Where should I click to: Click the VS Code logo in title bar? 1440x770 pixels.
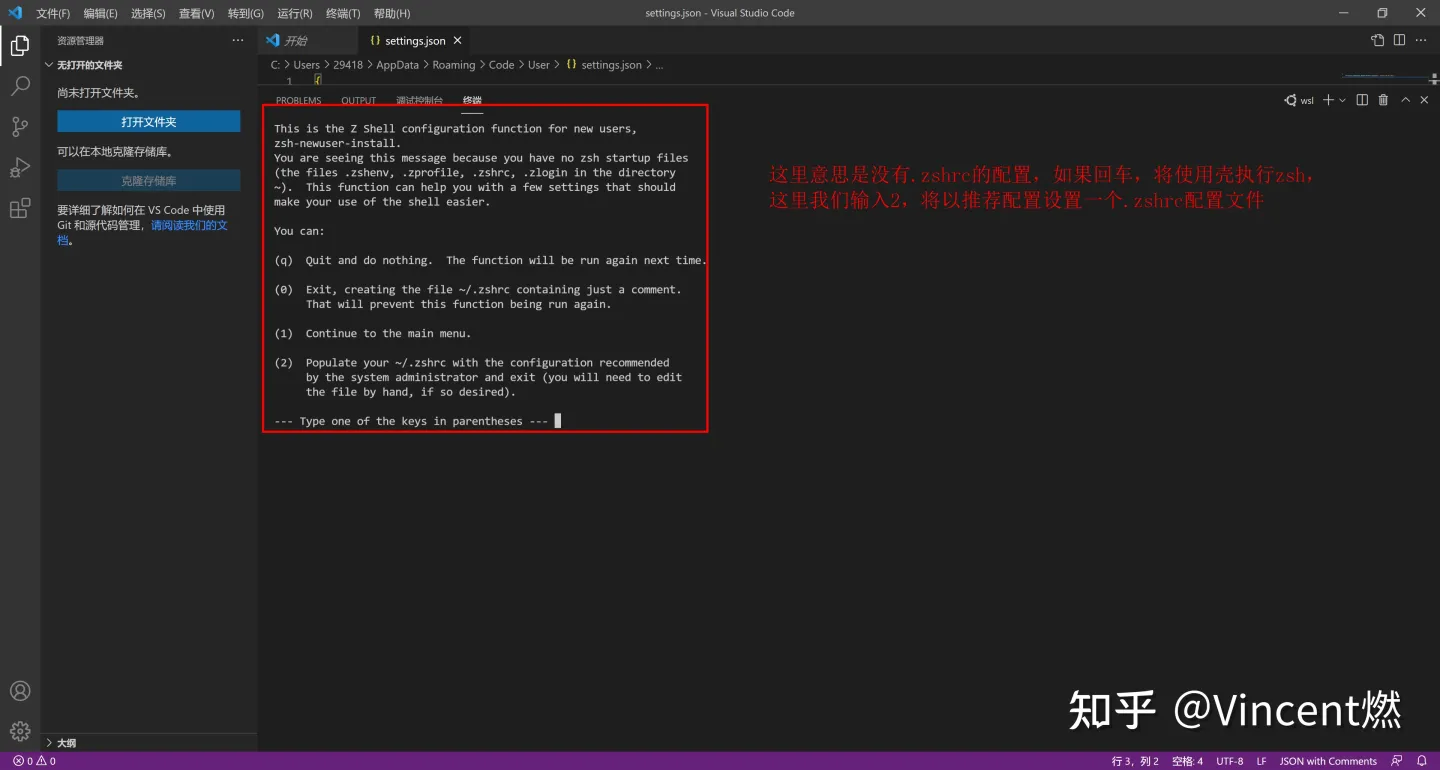coord(15,13)
